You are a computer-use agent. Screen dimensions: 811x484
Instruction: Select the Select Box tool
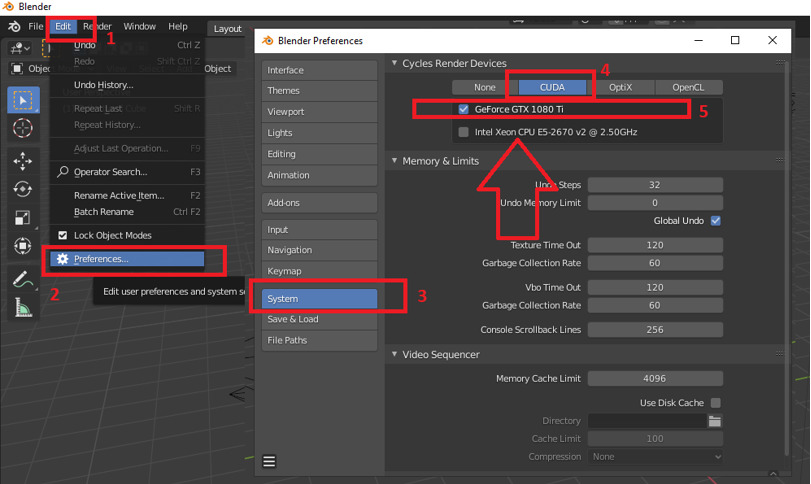22,100
